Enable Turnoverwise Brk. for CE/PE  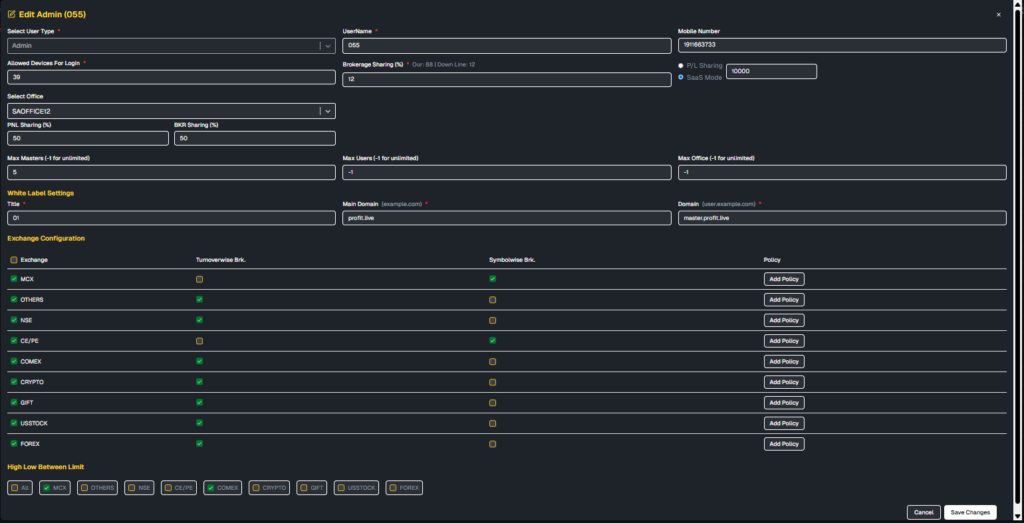coord(200,341)
